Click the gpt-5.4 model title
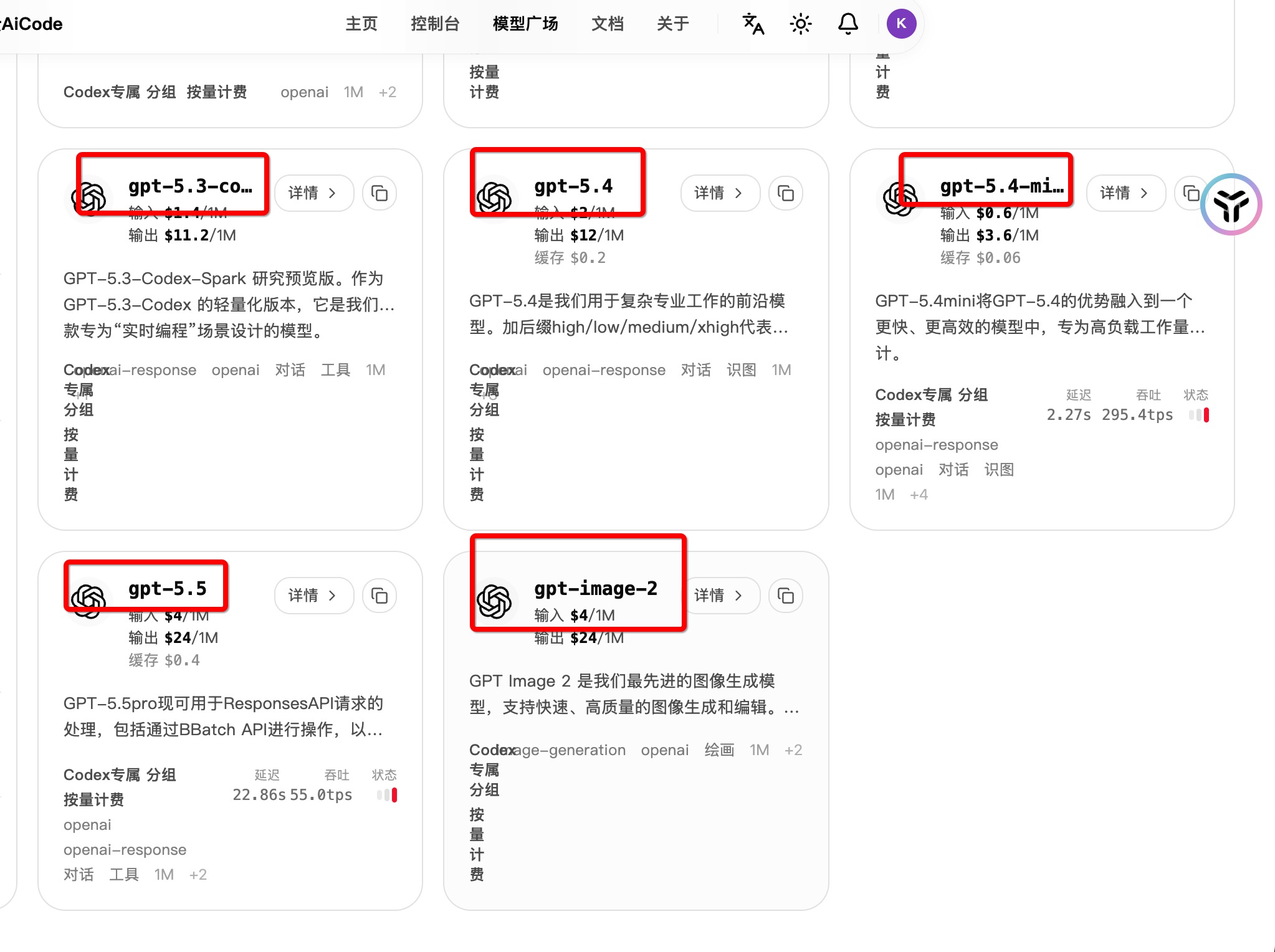This screenshot has height=952, width=1275. click(573, 186)
